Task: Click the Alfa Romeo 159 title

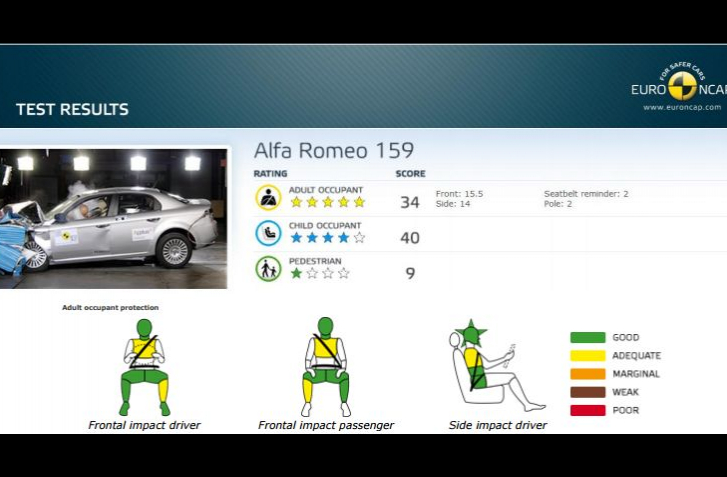Action: [334, 150]
